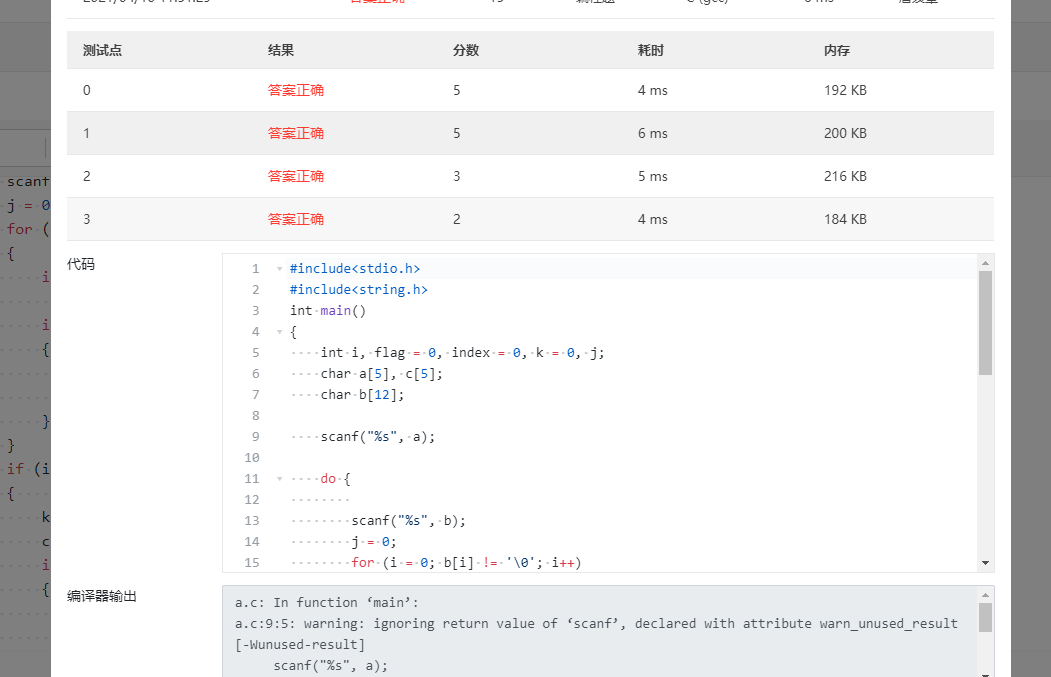Collapse the do-block fold arrow at line 11
1051x677 pixels.
click(280, 479)
